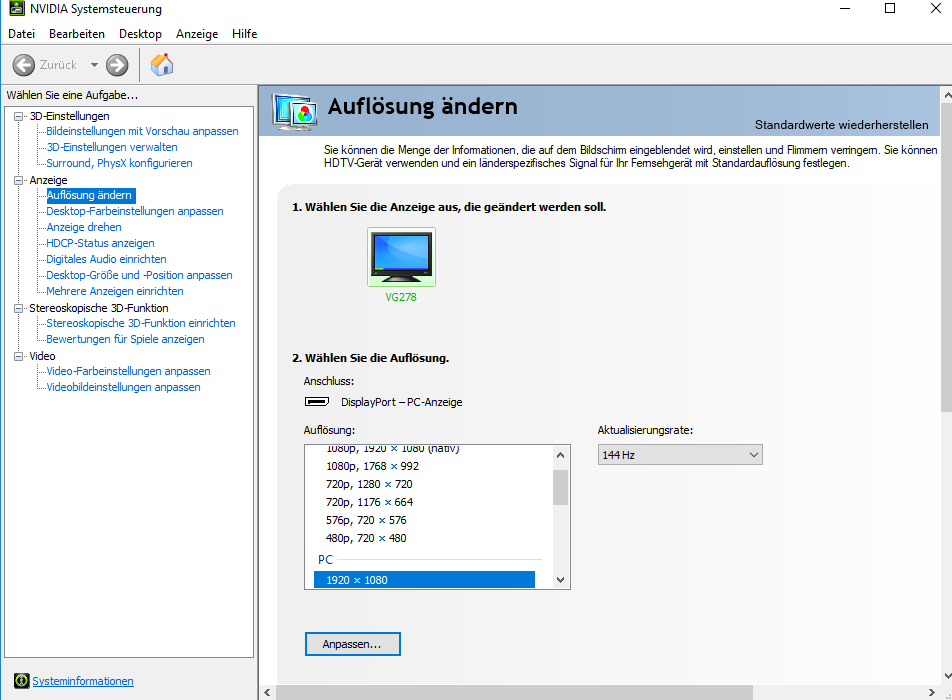This screenshot has height=700, width=952.
Task: Open Anzeige drehen
Action: 84,227
